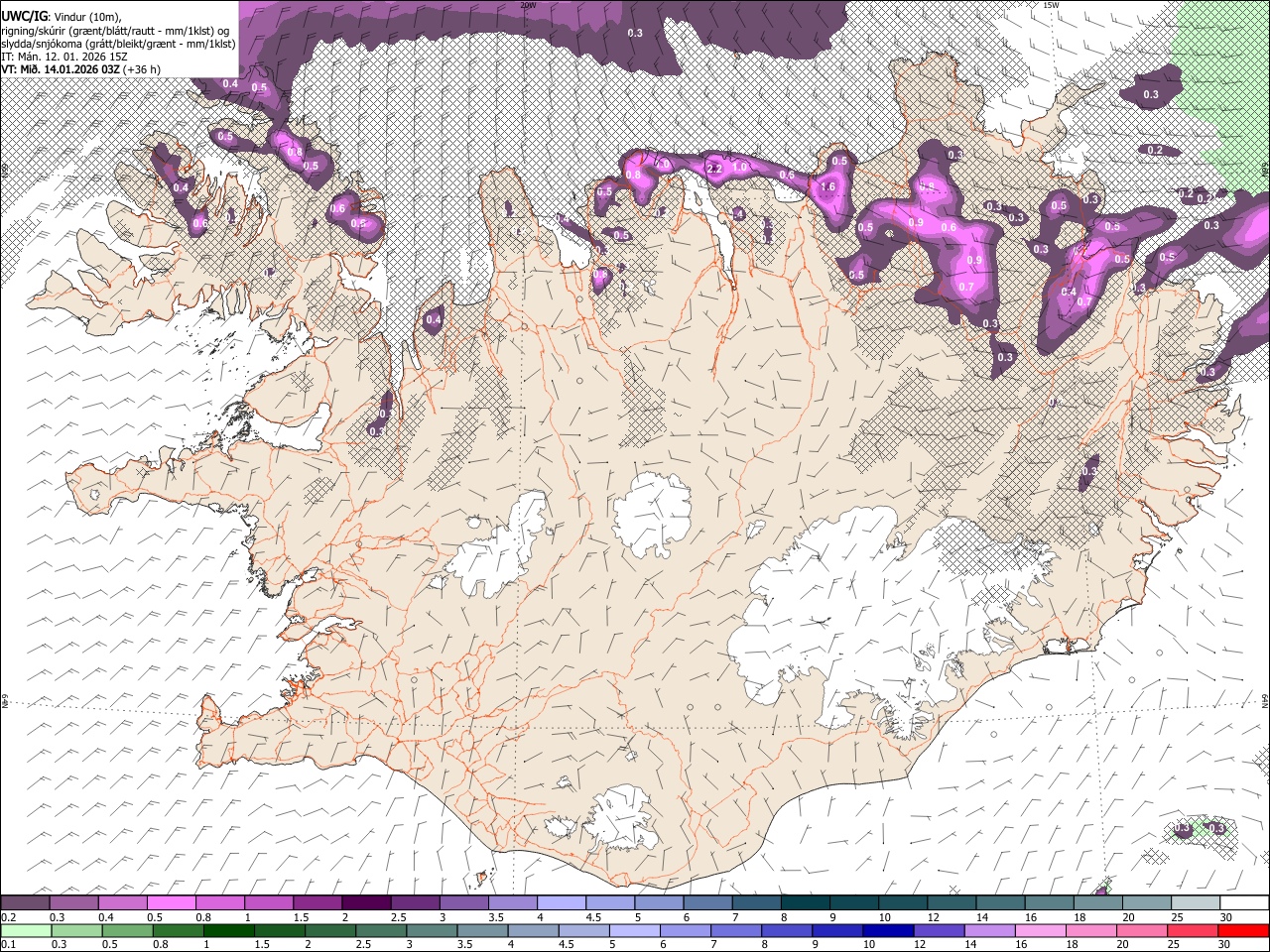The height and width of the screenshot is (952, 1270).
Task: Click the lower legend swatch between 20 and 25
Action: (x=1140, y=930)
